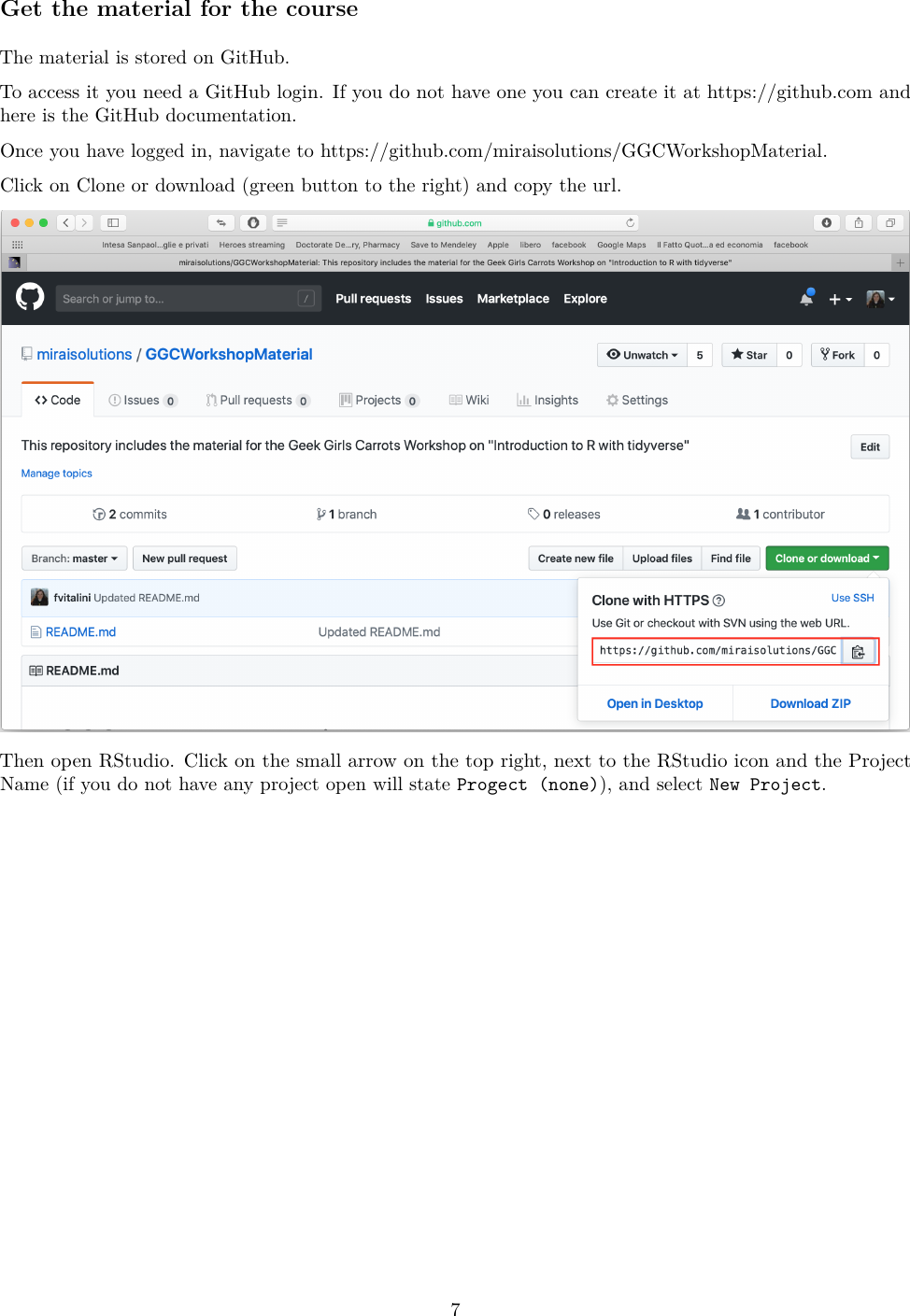Click the Edit description button
The image size is (910, 1316).
[x=870, y=447]
